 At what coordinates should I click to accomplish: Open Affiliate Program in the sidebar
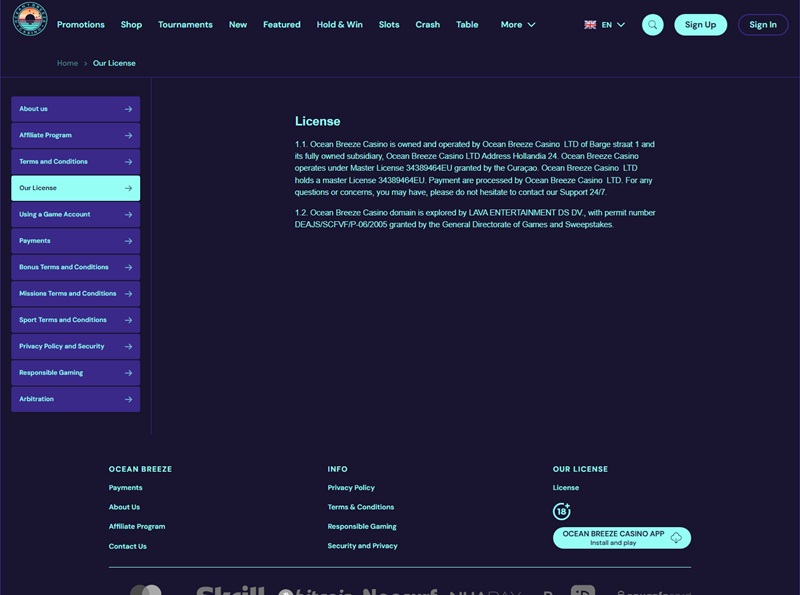[x=76, y=136]
